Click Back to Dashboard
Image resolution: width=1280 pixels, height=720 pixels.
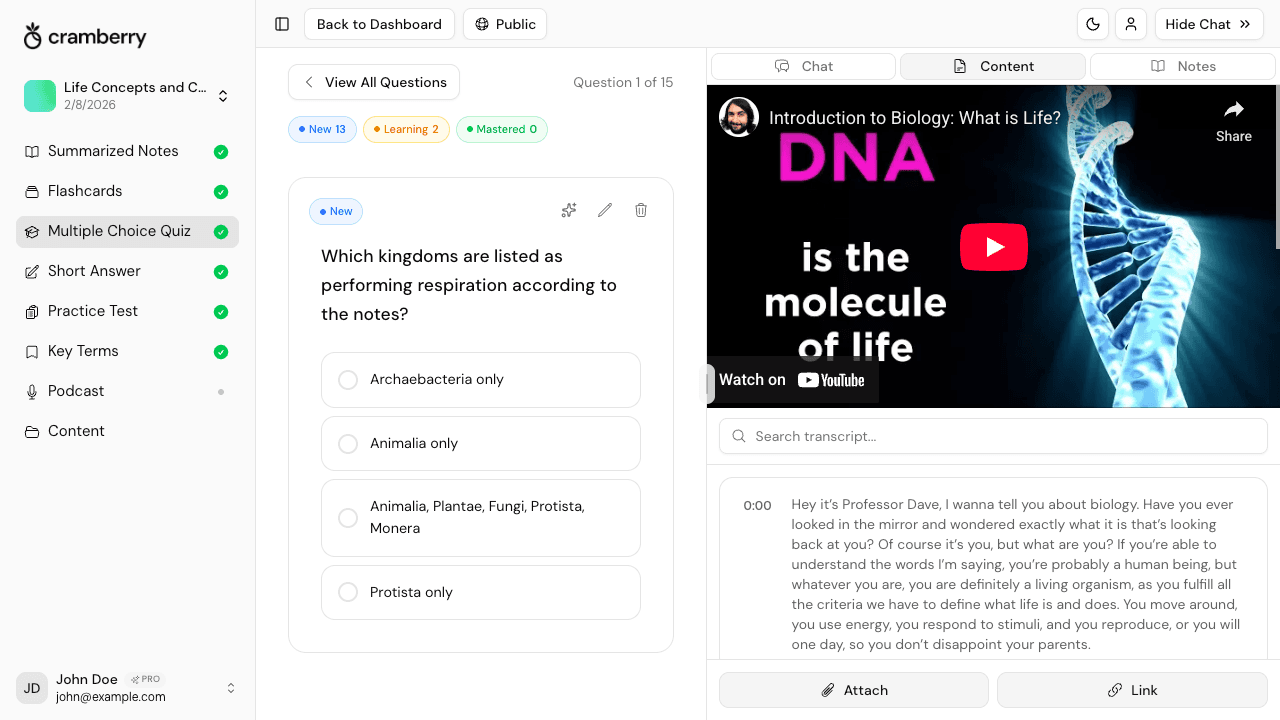[379, 24]
